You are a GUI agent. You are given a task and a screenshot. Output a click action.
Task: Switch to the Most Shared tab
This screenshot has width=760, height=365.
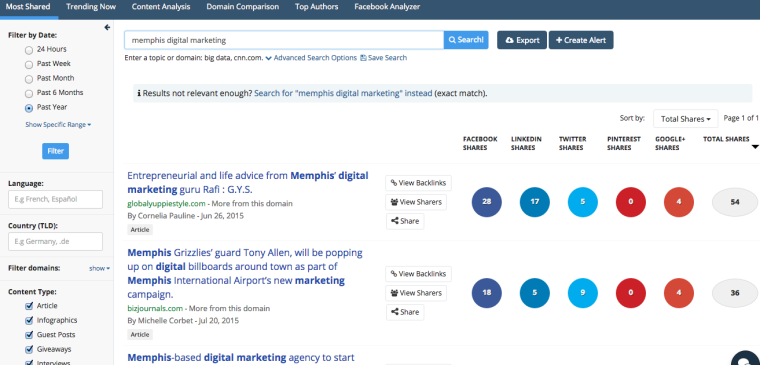coord(28,7)
